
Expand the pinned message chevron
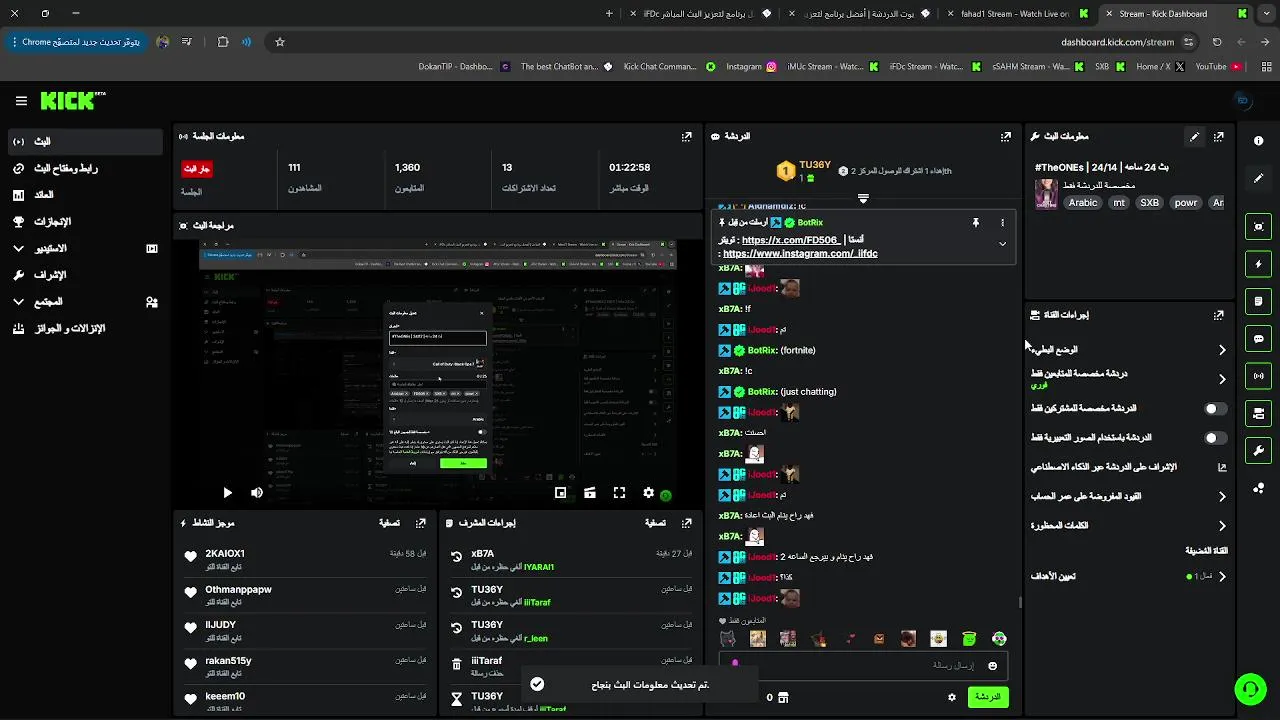click(x=1002, y=244)
